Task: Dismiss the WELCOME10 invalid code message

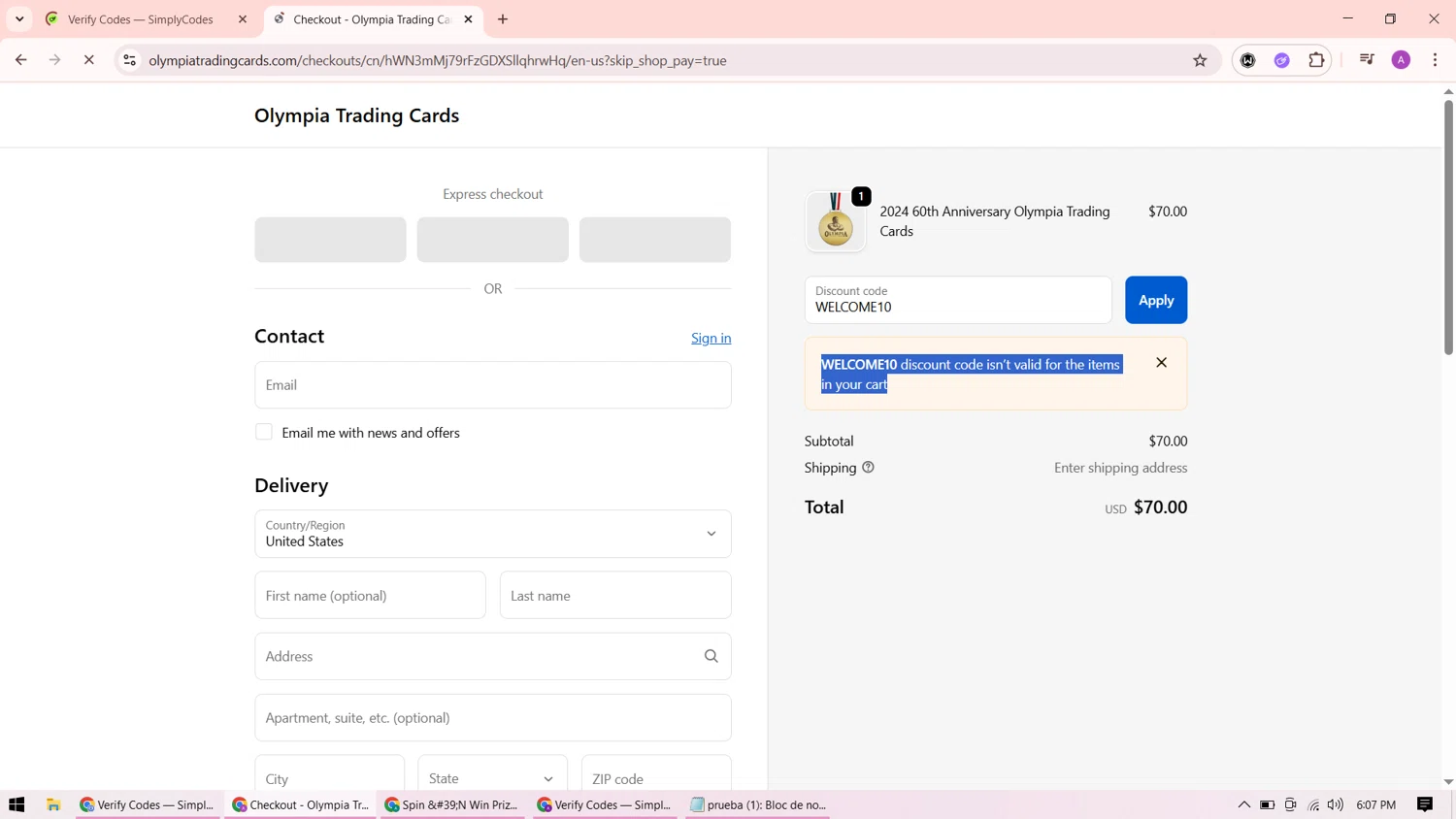Action: tap(1161, 363)
